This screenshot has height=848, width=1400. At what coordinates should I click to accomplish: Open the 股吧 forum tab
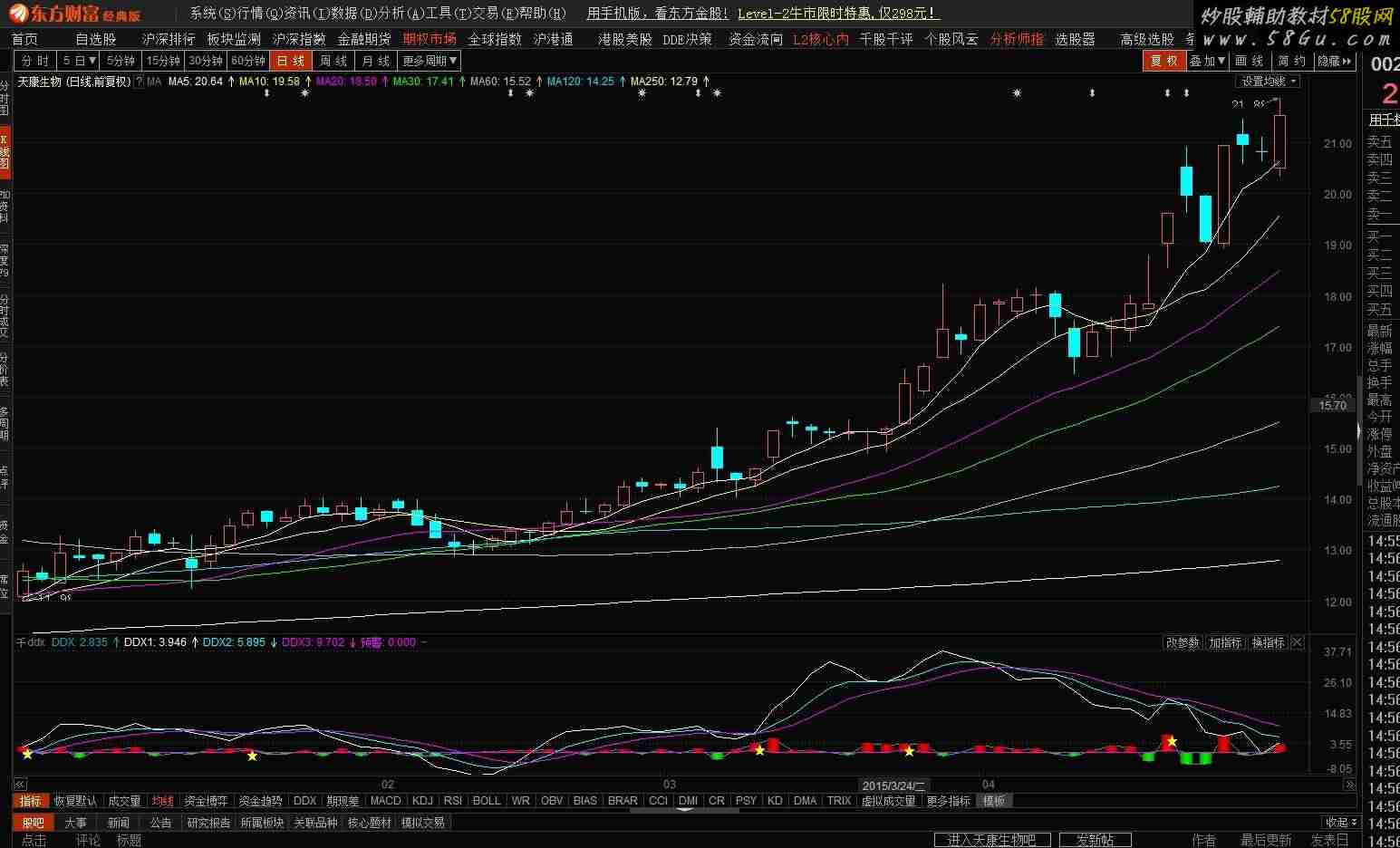click(33, 823)
